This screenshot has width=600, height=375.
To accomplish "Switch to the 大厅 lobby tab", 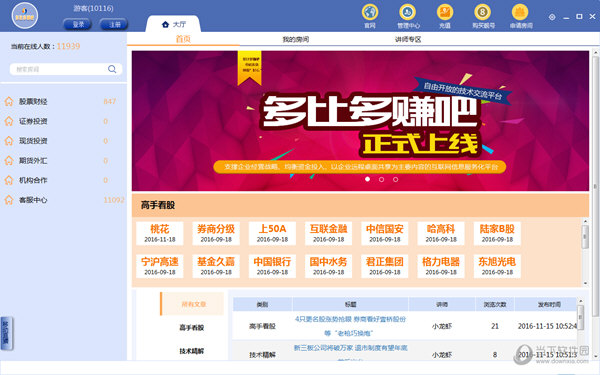I will (x=173, y=24).
